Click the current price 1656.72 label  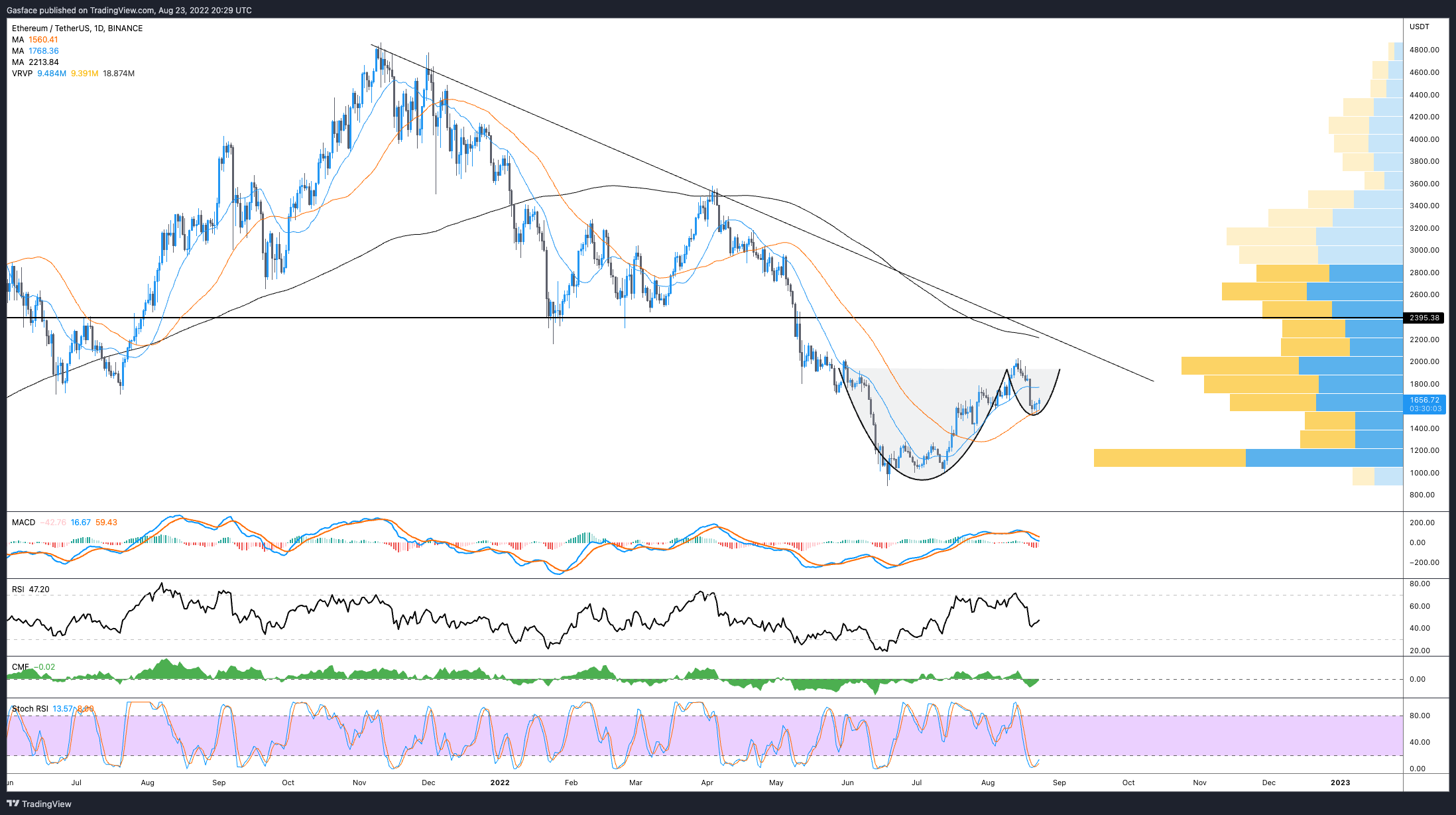[x=1424, y=401]
